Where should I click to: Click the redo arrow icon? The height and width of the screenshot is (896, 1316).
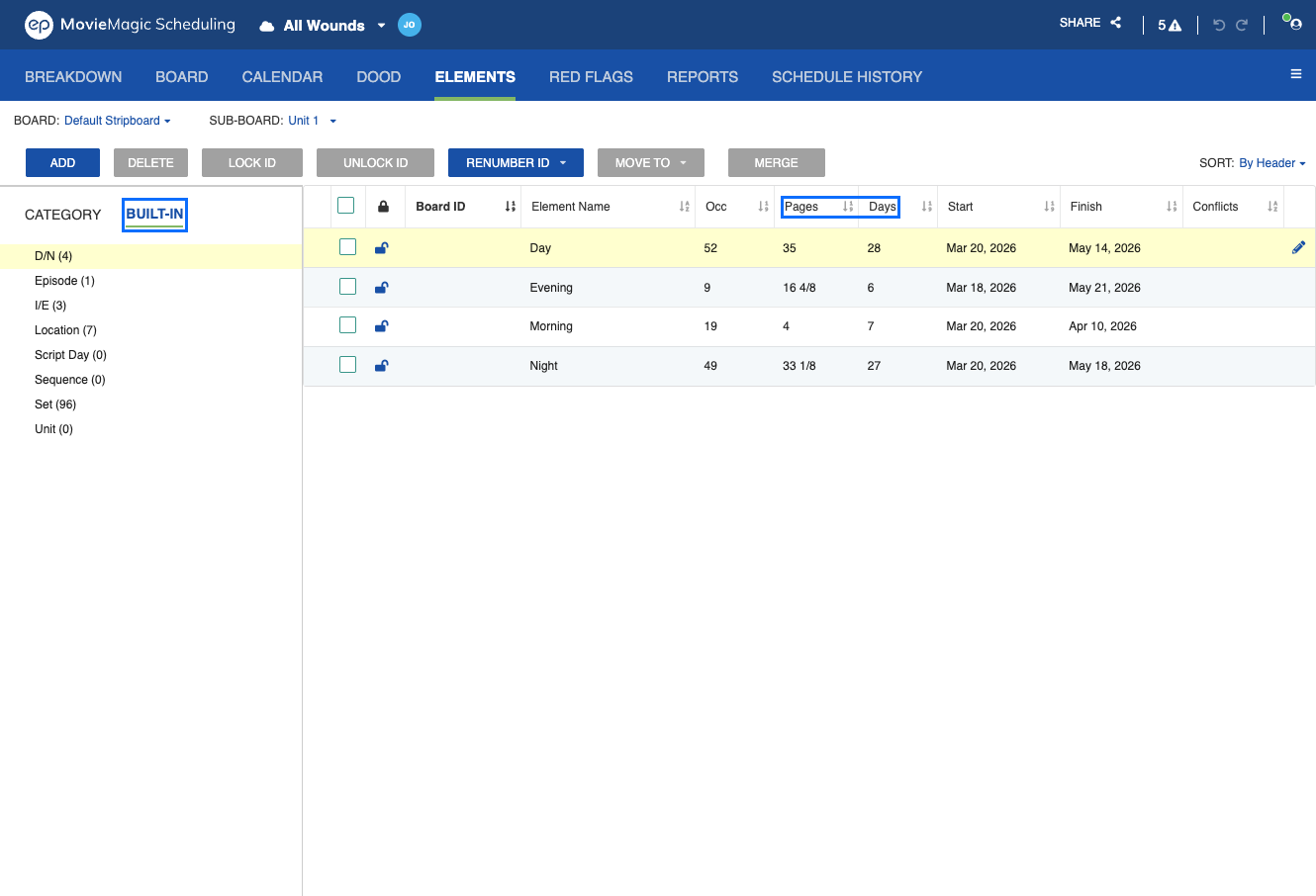point(1242,25)
